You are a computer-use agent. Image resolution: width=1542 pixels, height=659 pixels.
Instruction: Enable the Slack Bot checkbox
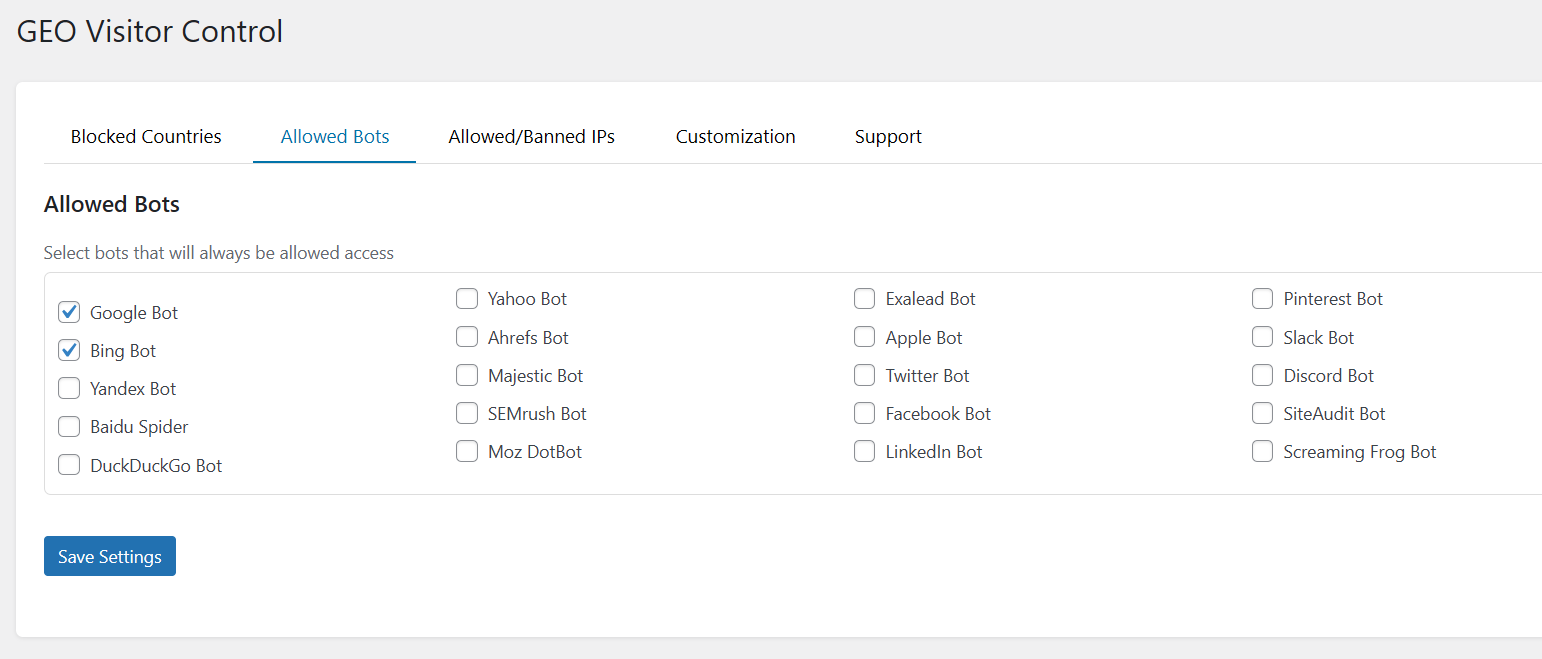pyautogui.click(x=1263, y=337)
